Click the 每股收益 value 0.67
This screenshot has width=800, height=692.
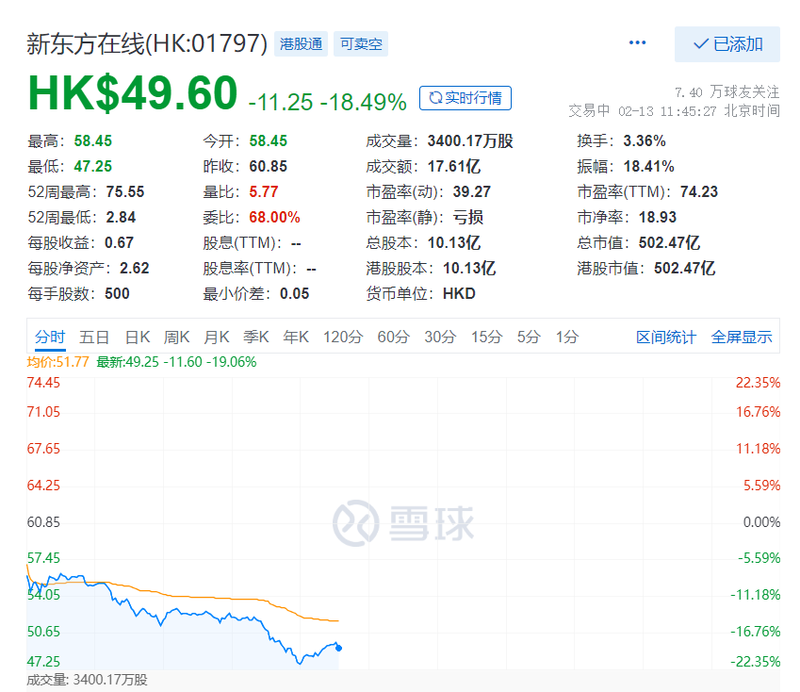click(119, 243)
